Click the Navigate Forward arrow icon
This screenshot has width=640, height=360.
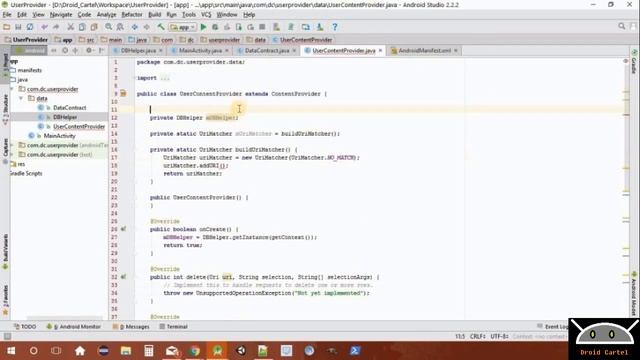point(147,27)
